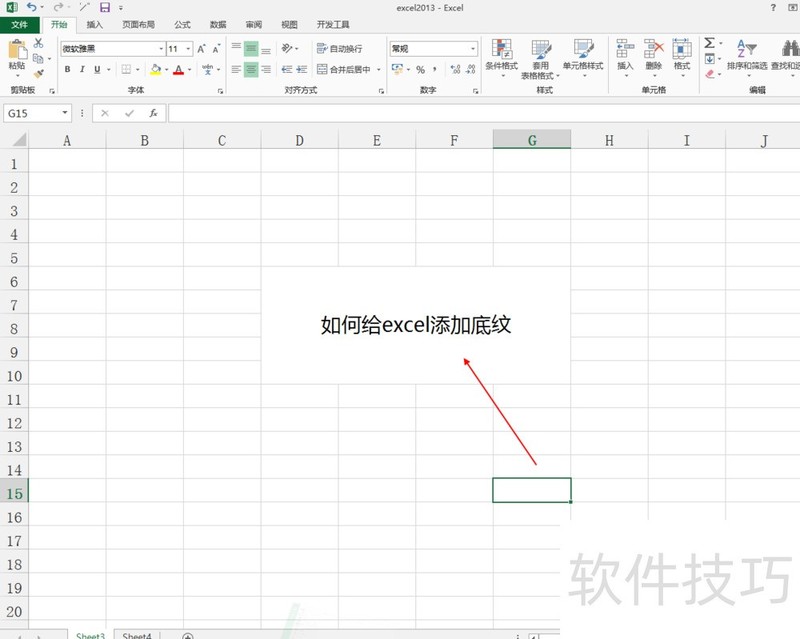Increase decimal places
This screenshot has width=800, height=639.
tap(455, 69)
